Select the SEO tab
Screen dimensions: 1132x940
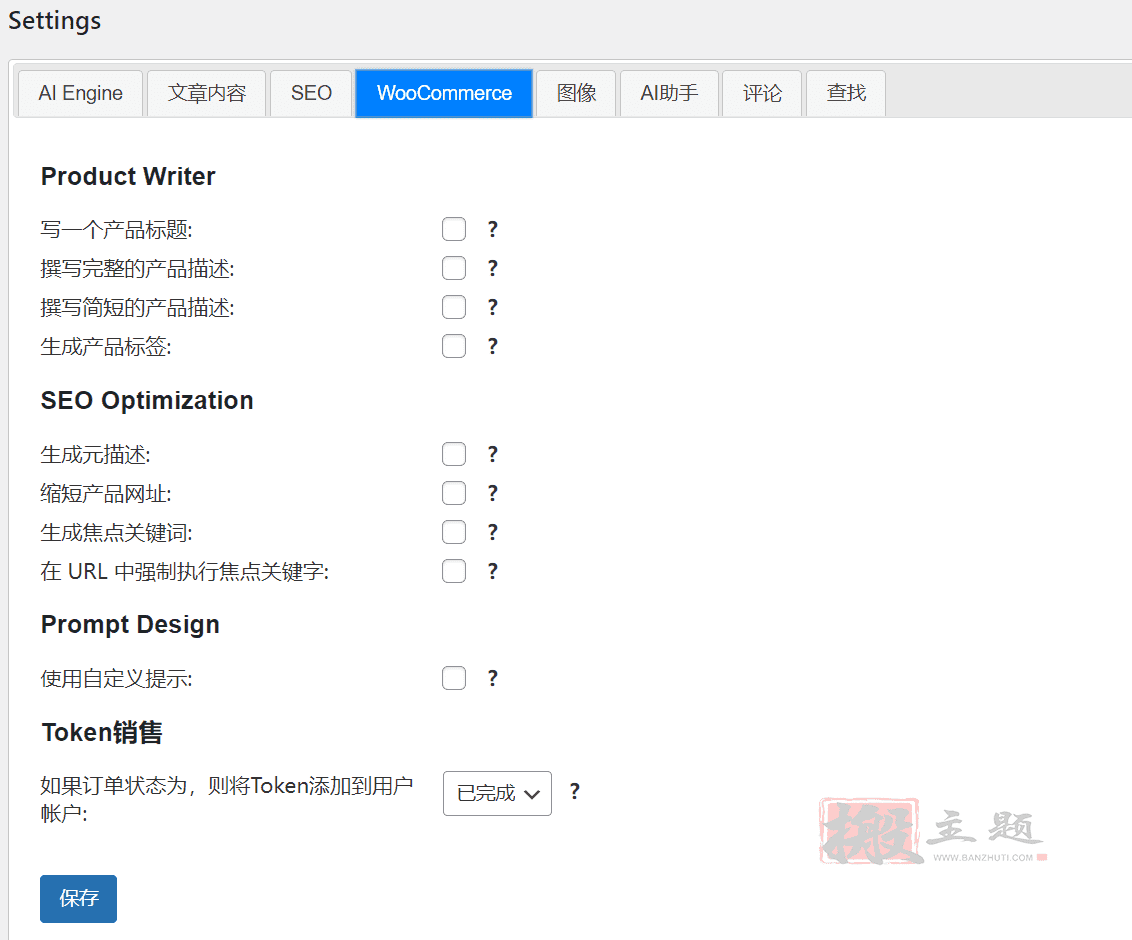pos(311,93)
